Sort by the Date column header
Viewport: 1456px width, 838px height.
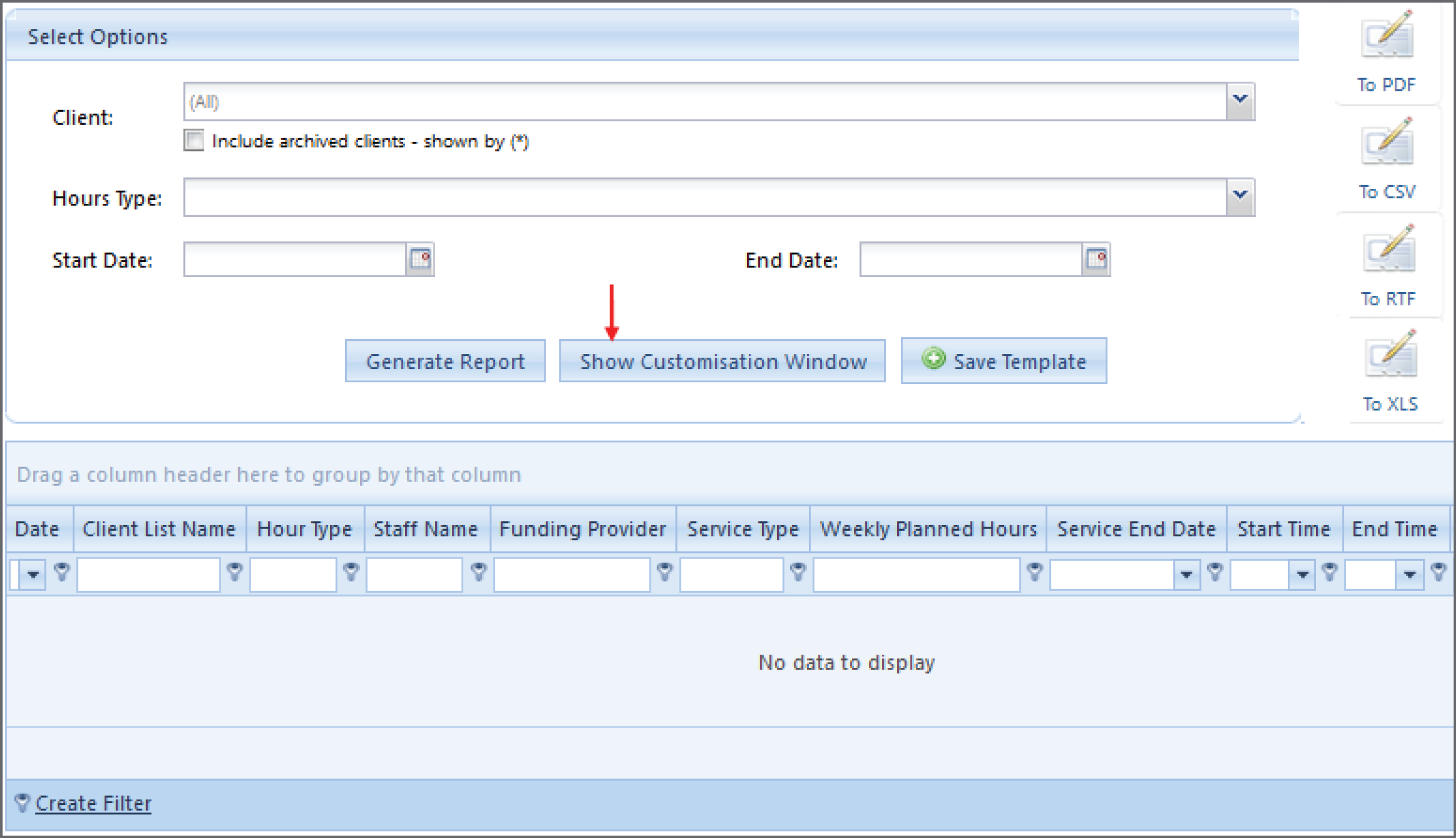coord(40,529)
